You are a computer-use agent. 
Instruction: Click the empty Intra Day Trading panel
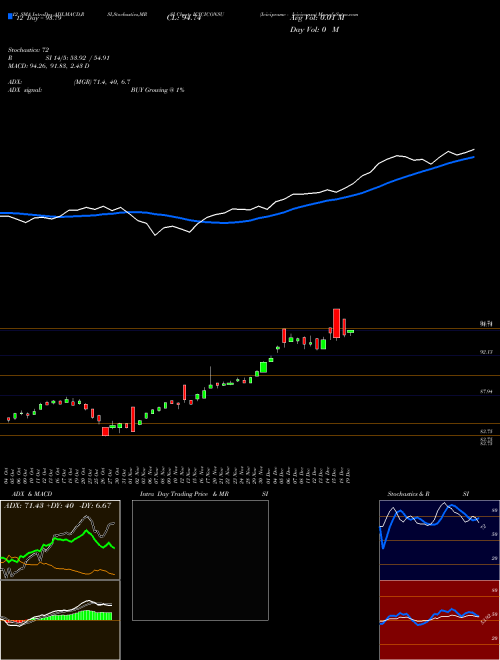[200, 560]
